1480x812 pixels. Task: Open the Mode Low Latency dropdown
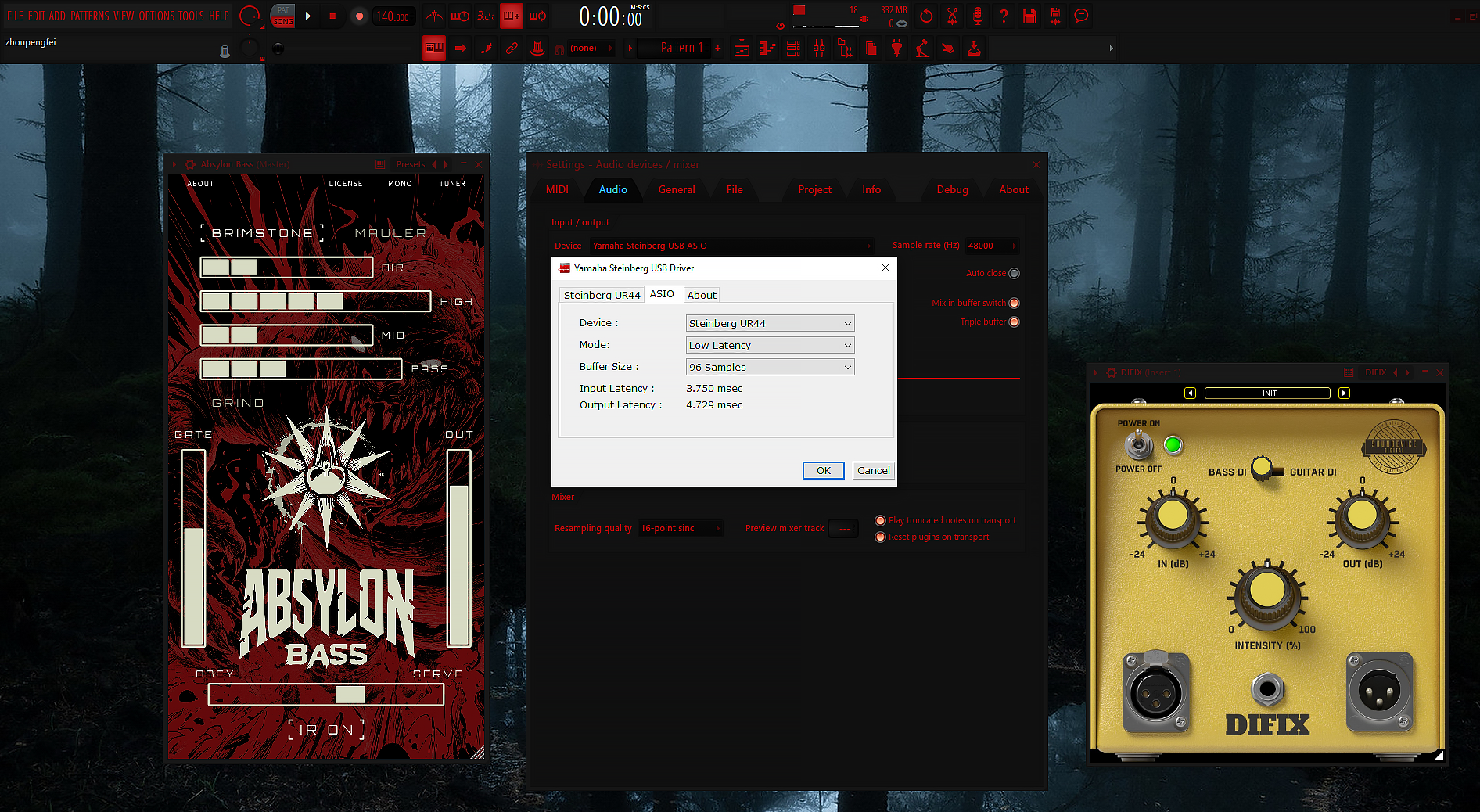(x=770, y=345)
